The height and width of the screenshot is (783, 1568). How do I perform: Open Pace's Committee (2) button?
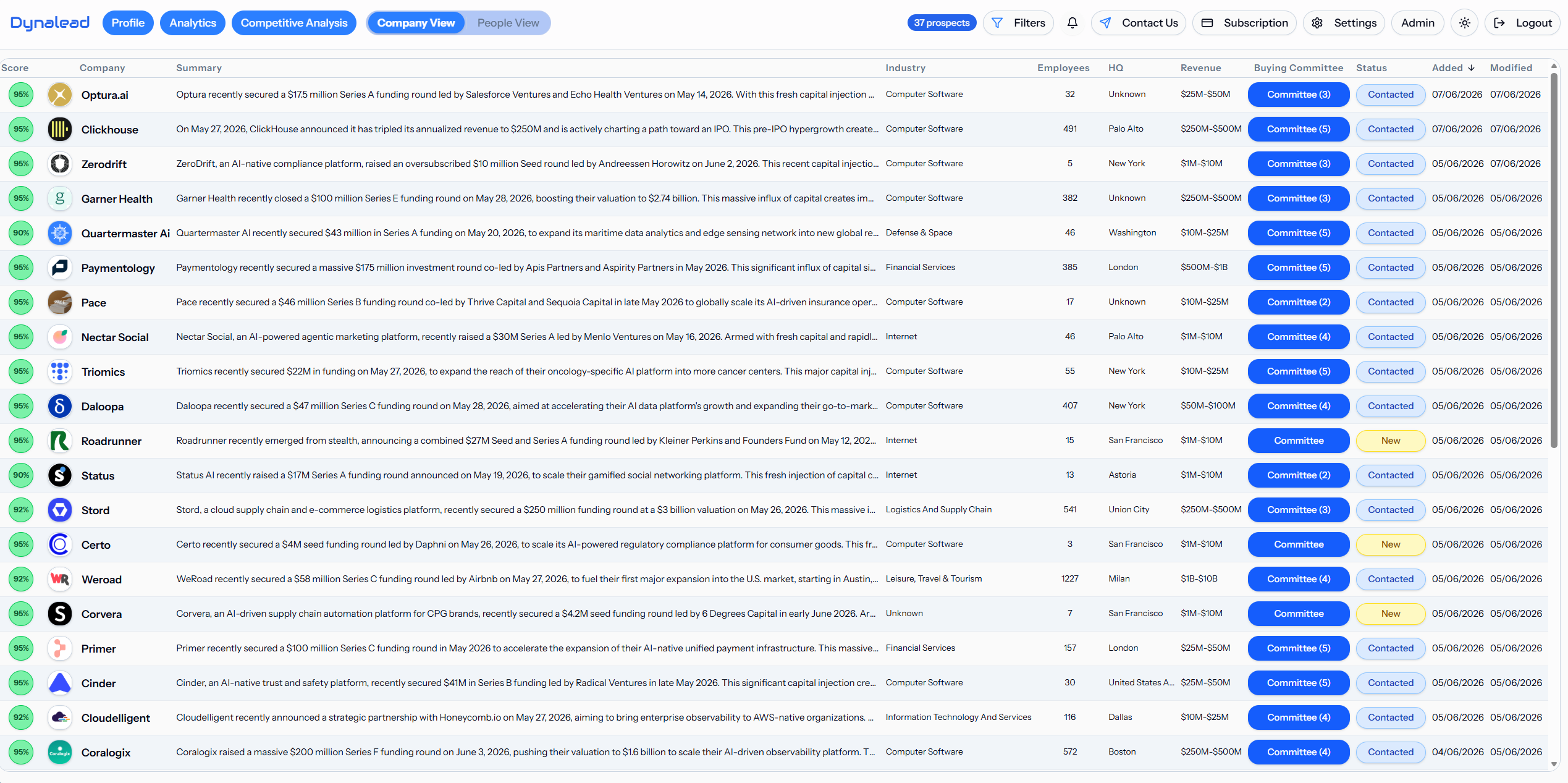1299,302
